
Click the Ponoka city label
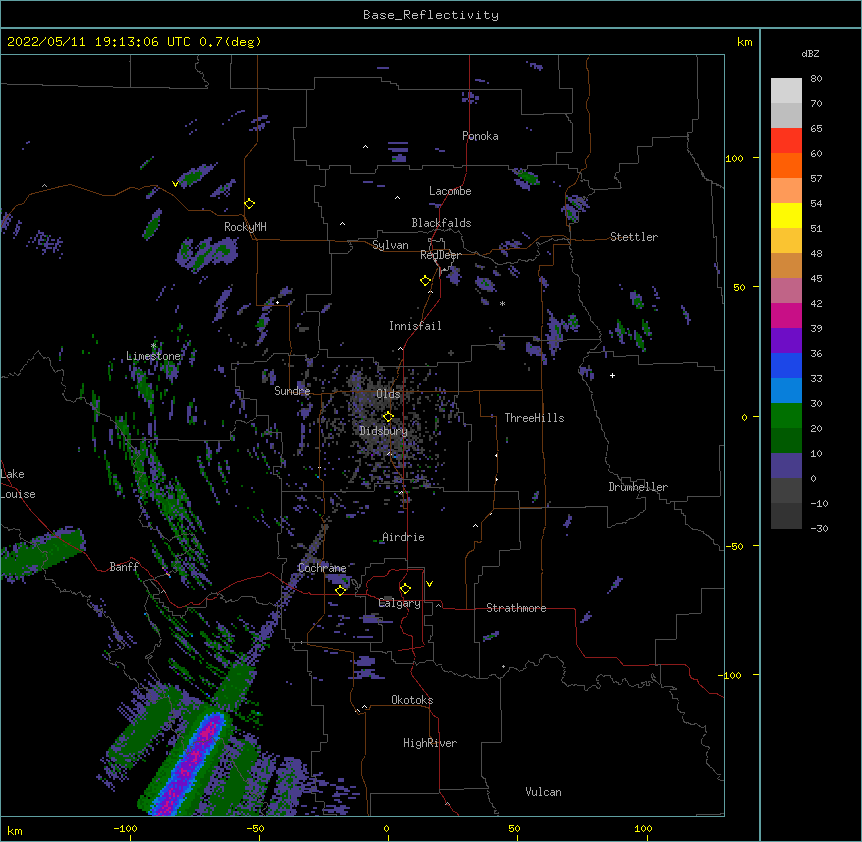480,136
